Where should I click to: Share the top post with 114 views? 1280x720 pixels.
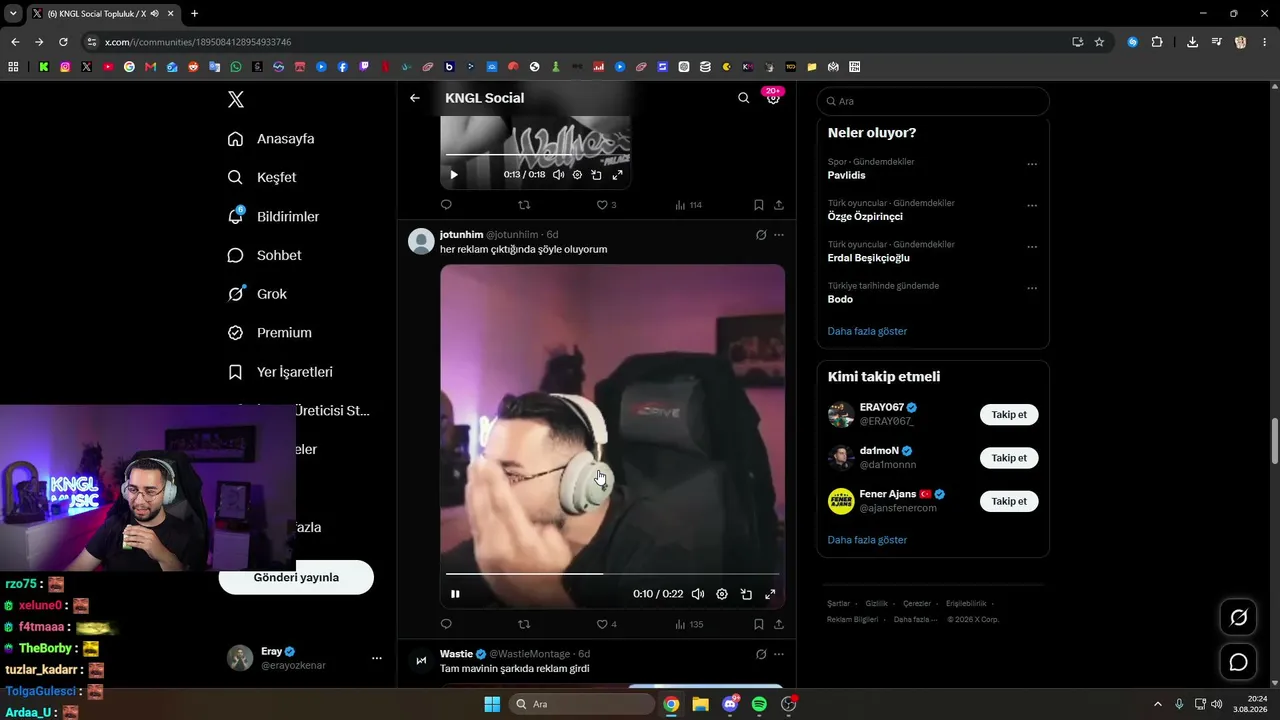click(779, 205)
